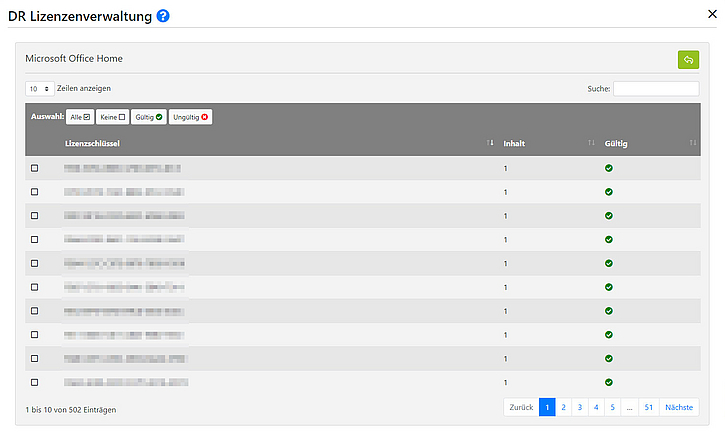Screen dimensions: 725x443
Task: Go to pagination page 3
Action: (x=580, y=407)
